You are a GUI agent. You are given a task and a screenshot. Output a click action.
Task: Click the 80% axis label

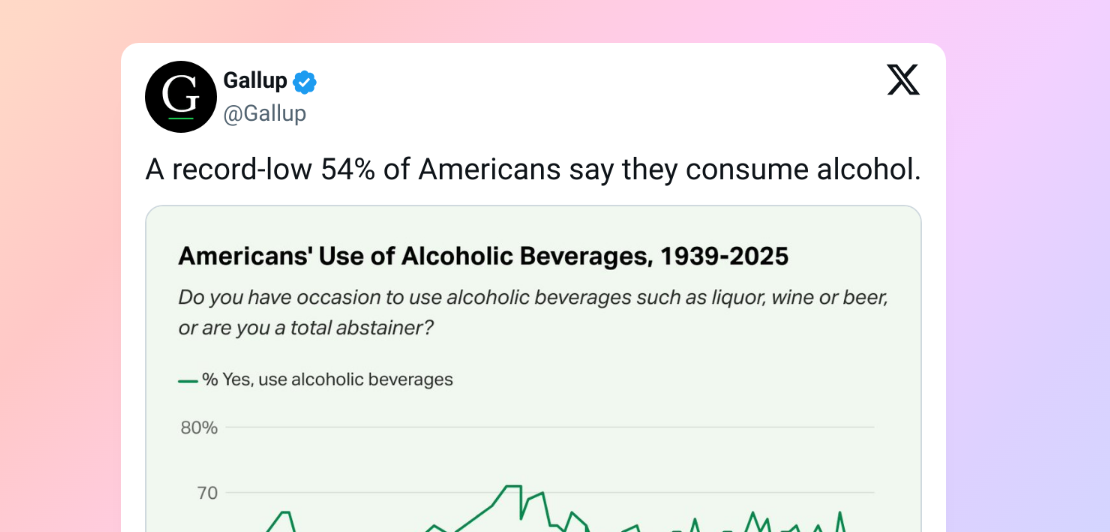[x=199, y=427]
